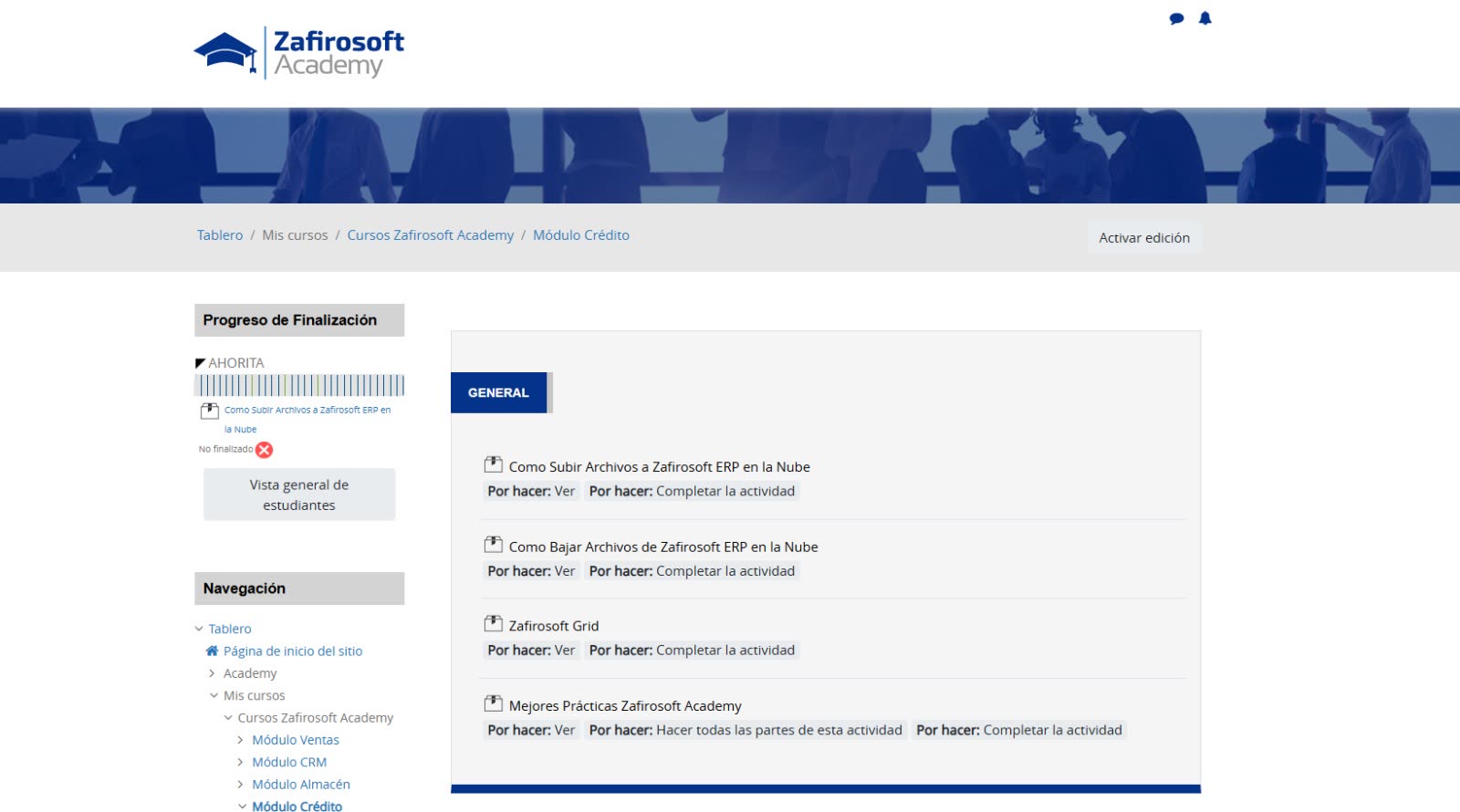Image resolution: width=1460 pixels, height=812 pixels.
Task: Click the home icon in Navegación
Action: point(212,651)
